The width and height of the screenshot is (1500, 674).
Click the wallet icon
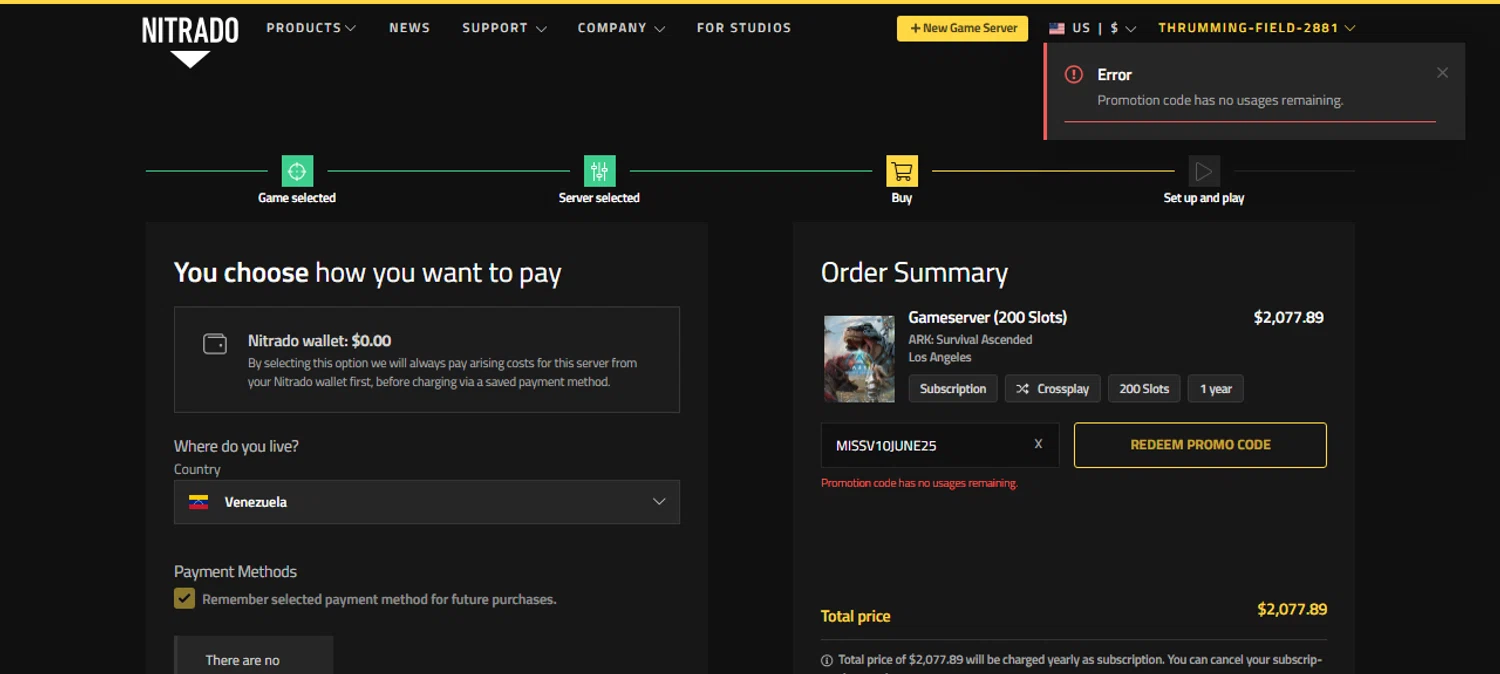tap(215, 344)
